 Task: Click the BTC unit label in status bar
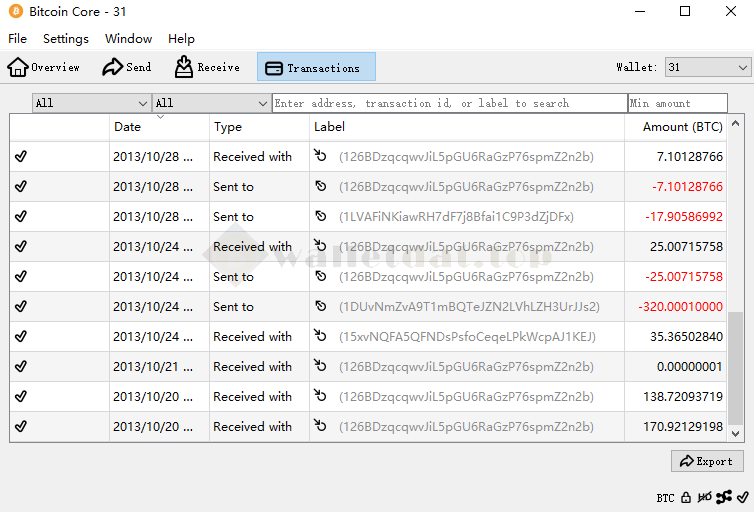pos(665,498)
